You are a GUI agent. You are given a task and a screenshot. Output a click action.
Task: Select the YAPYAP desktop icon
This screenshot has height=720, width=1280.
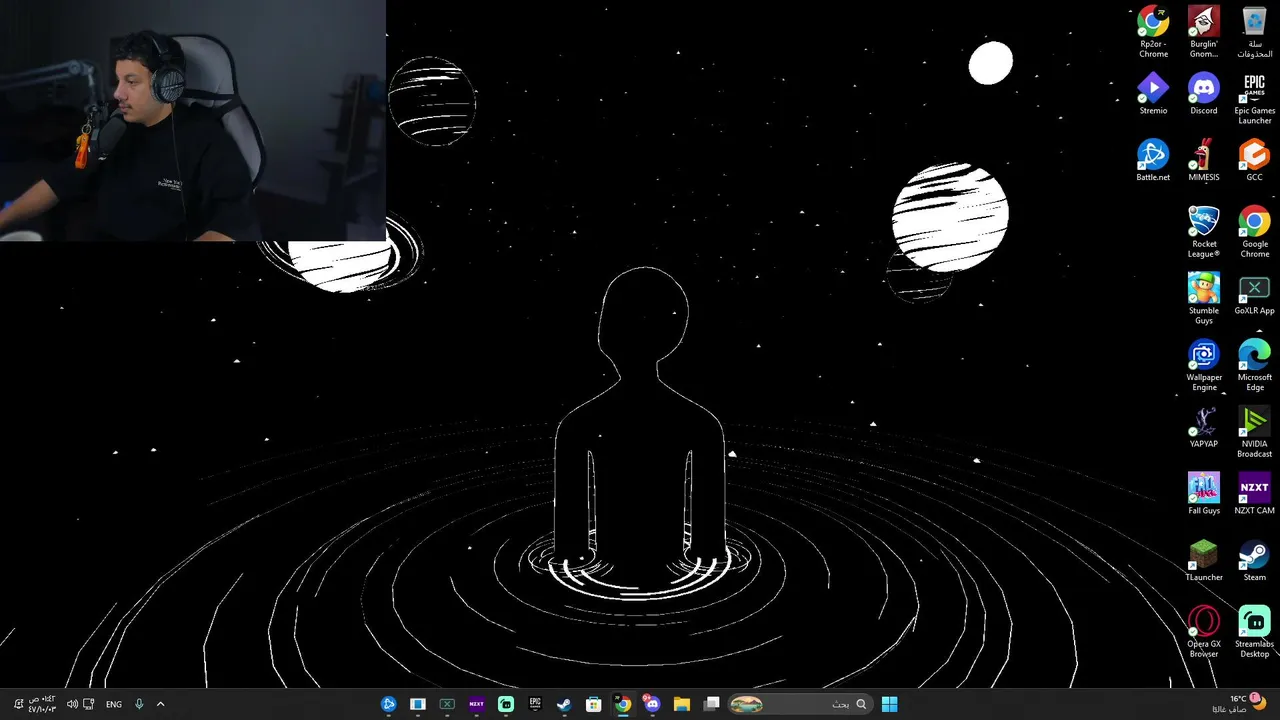tap(1204, 427)
